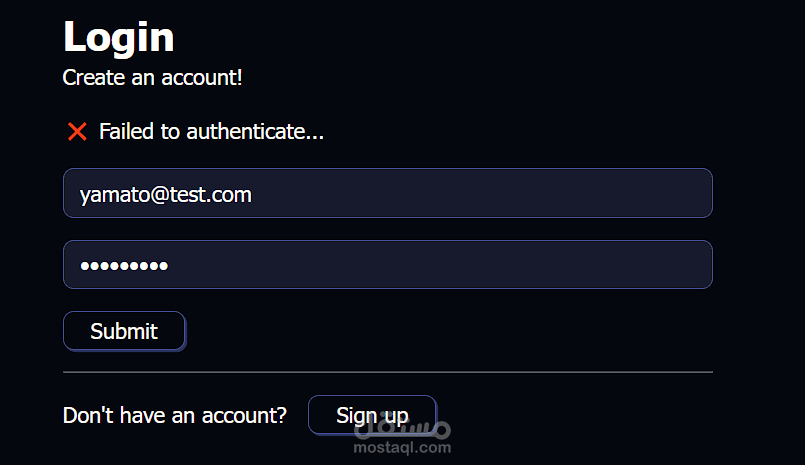Click the empty right side of password field

click(x=550, y=265)
